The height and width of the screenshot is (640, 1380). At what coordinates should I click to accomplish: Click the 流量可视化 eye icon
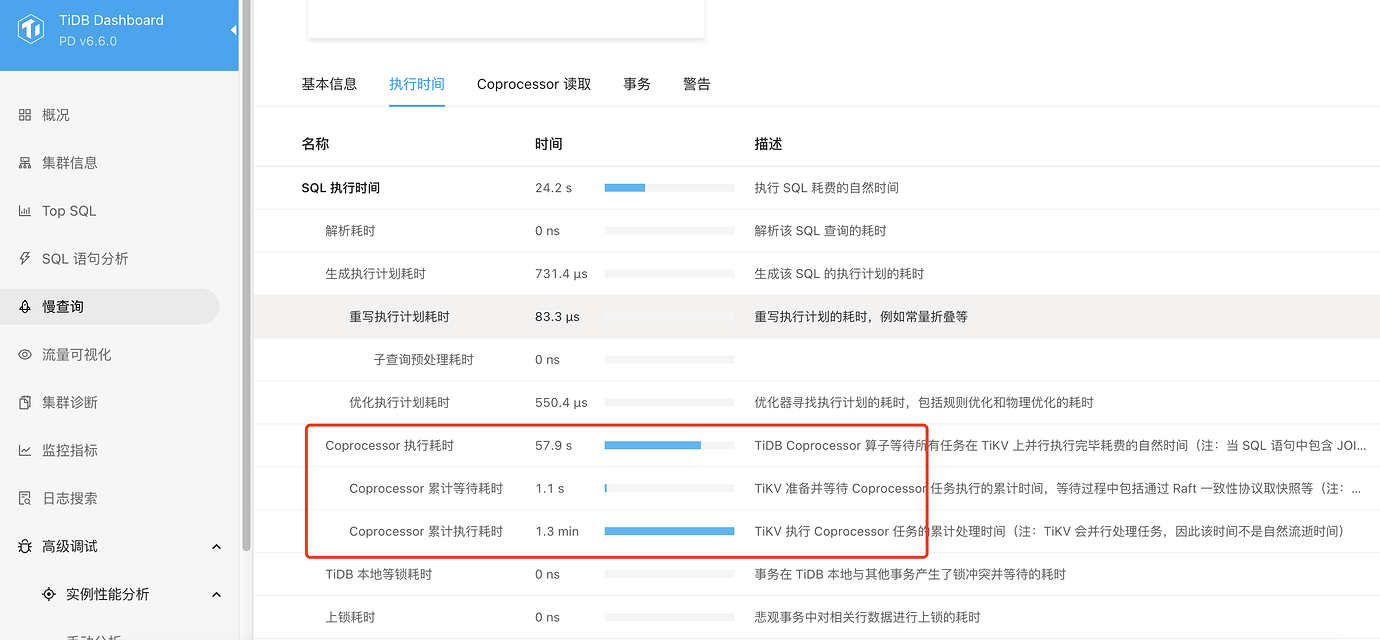click(25, 355)
